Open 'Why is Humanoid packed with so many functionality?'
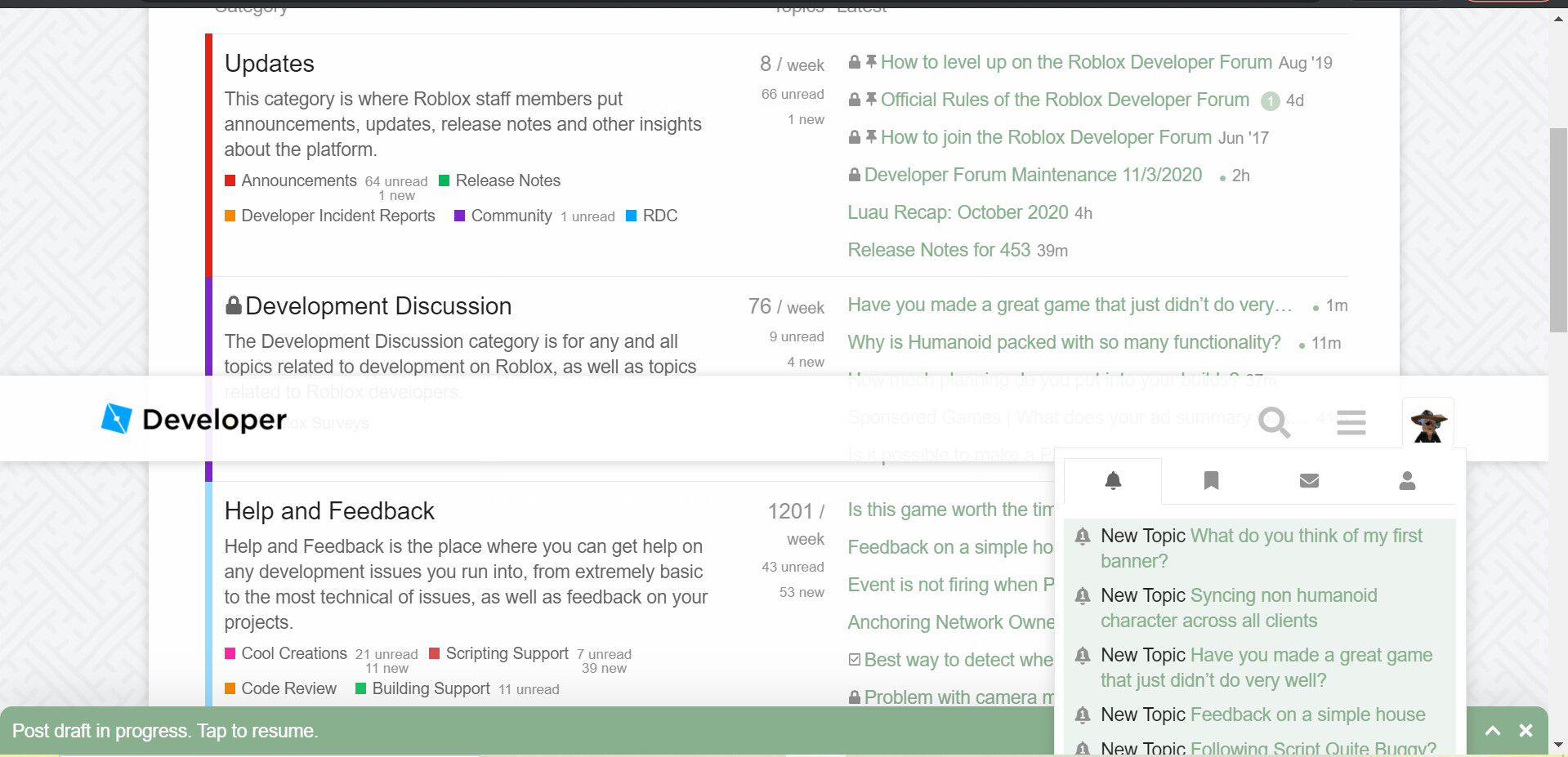Viewport: 1568px width, 757px height. click(1064, 342)
